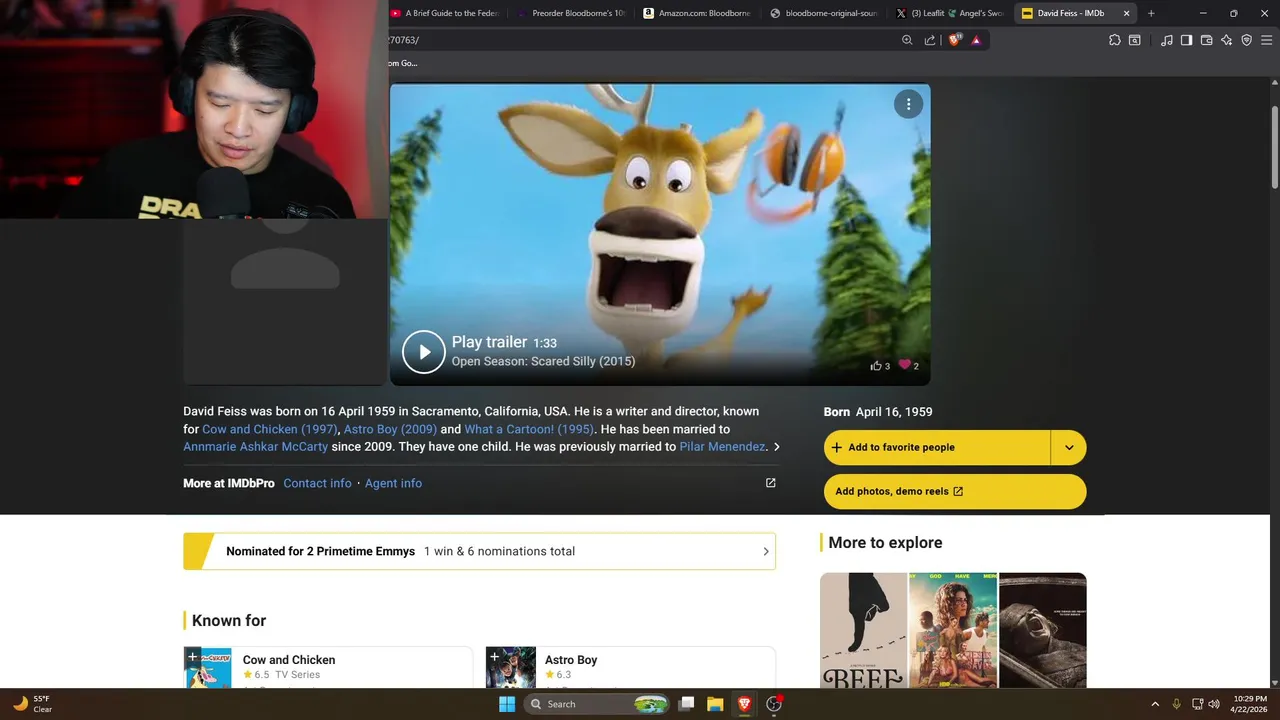
Task: Open the BEEF poster thumbnail
Action: tap(863, 630)
